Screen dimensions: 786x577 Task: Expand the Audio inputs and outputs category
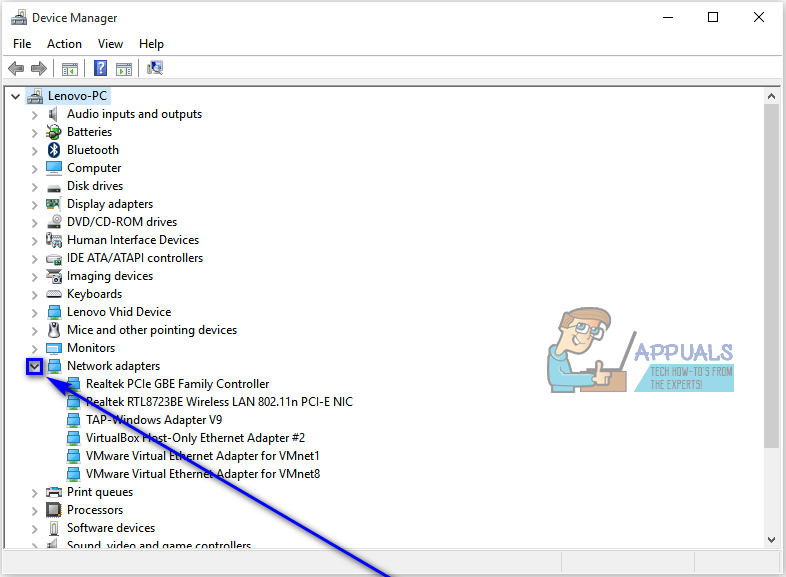tap(34, 115)
